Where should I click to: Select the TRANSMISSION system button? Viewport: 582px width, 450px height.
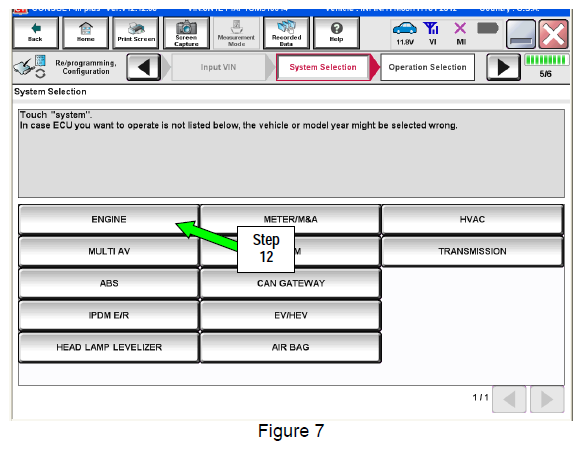coord(472,251)
